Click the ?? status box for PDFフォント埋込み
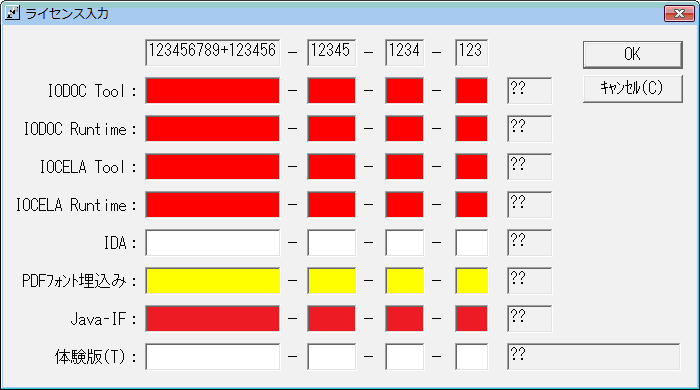Viewport: 700px width, 390px height. [529, 281]
